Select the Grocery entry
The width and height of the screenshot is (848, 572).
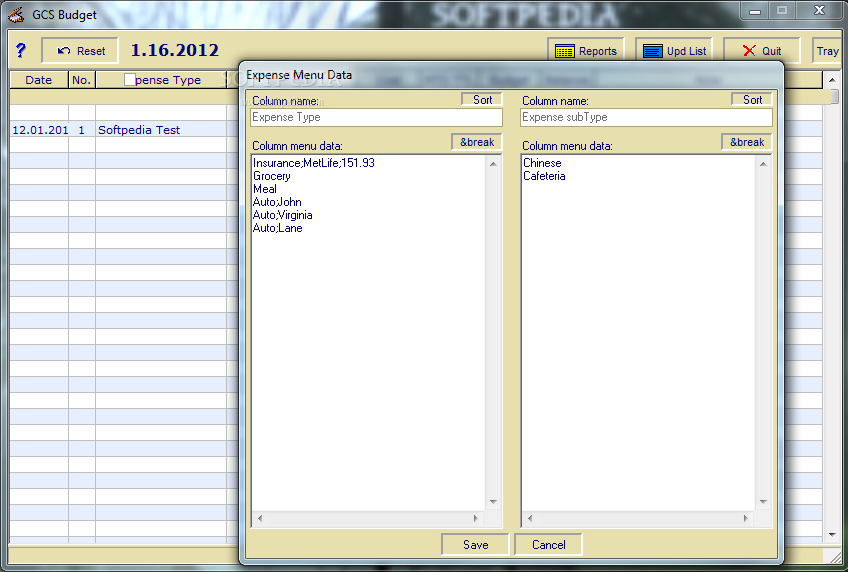pyautogui.click(x=271, y=176)
